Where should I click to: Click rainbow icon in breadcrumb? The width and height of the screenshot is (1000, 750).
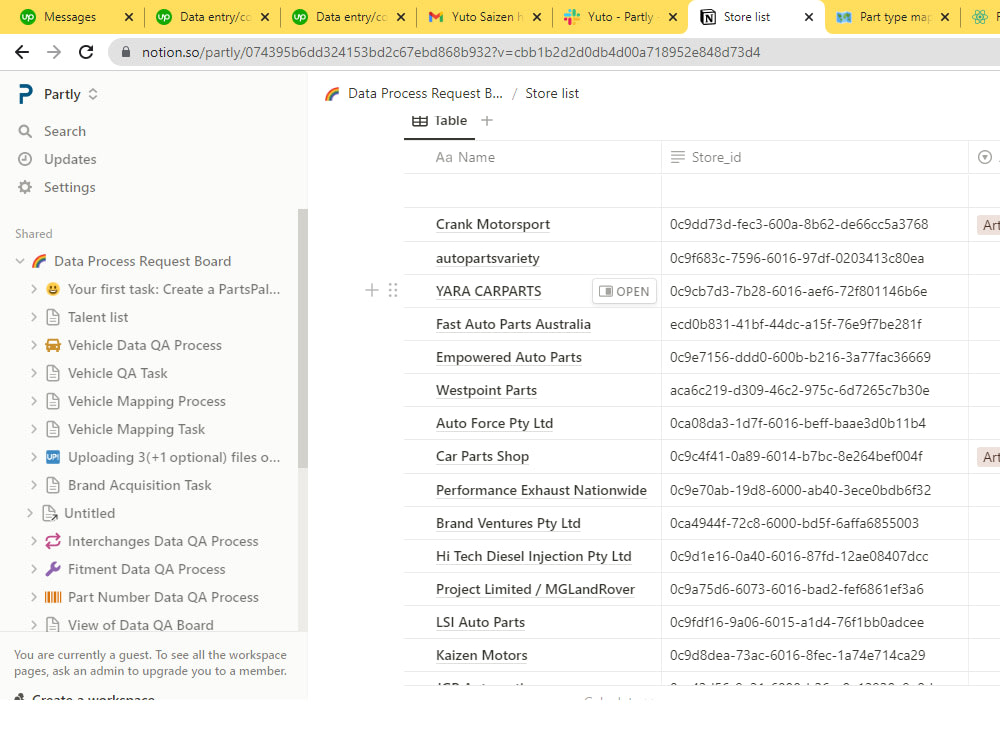tap(332, 94)
